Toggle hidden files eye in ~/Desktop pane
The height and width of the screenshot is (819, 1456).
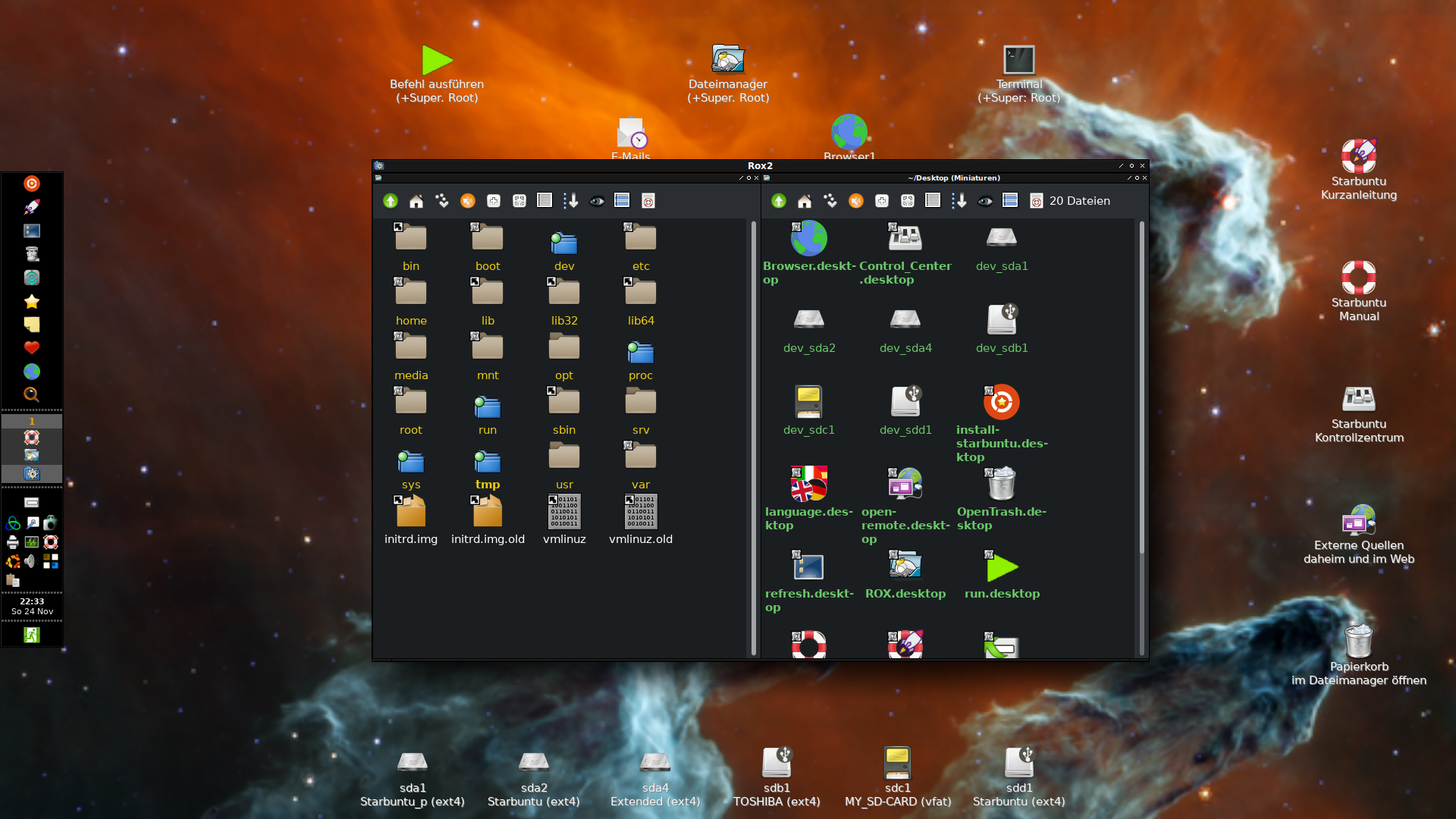985,201
